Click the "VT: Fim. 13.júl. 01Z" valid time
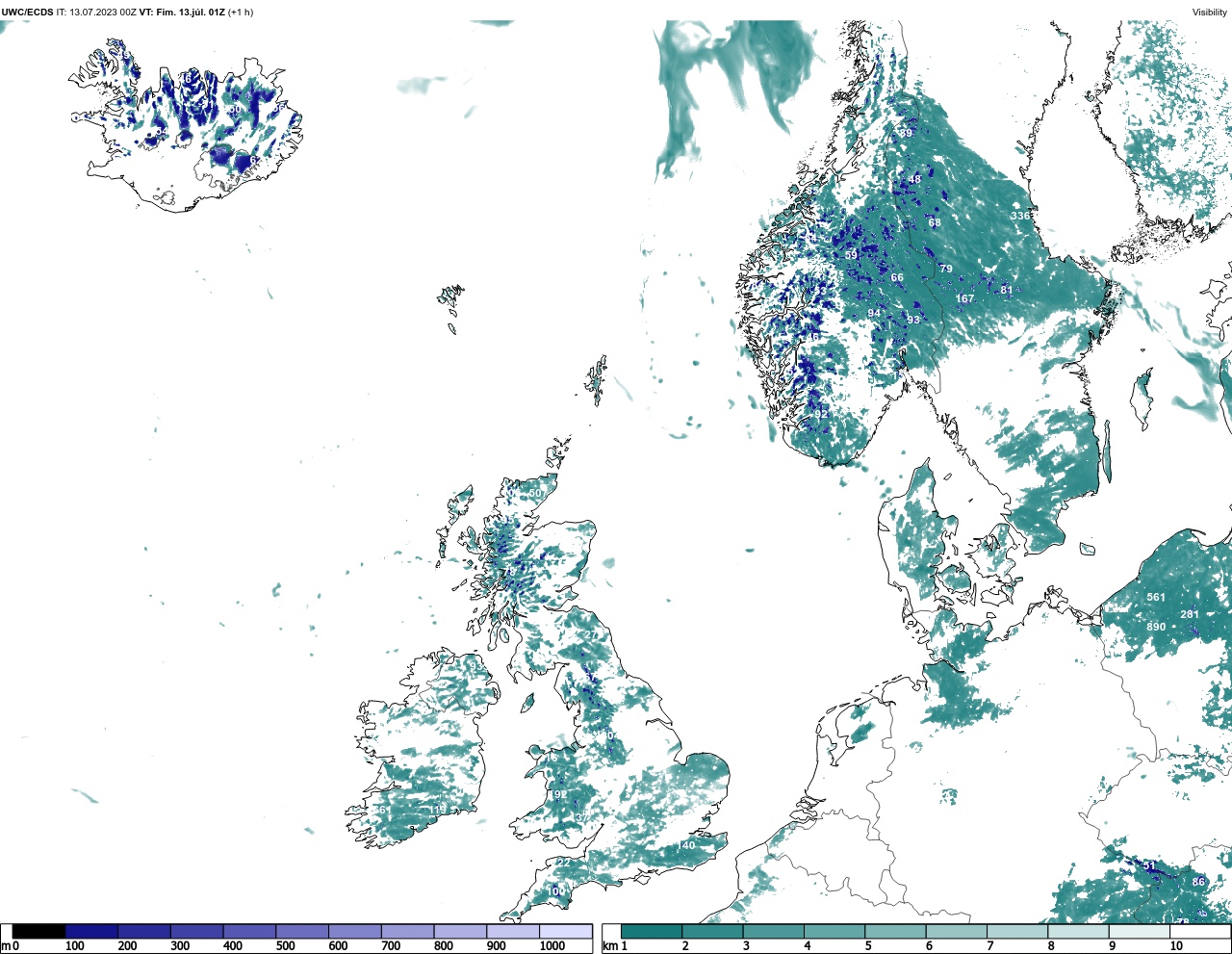Screen dimensions: 1232x954 point(182,13)
